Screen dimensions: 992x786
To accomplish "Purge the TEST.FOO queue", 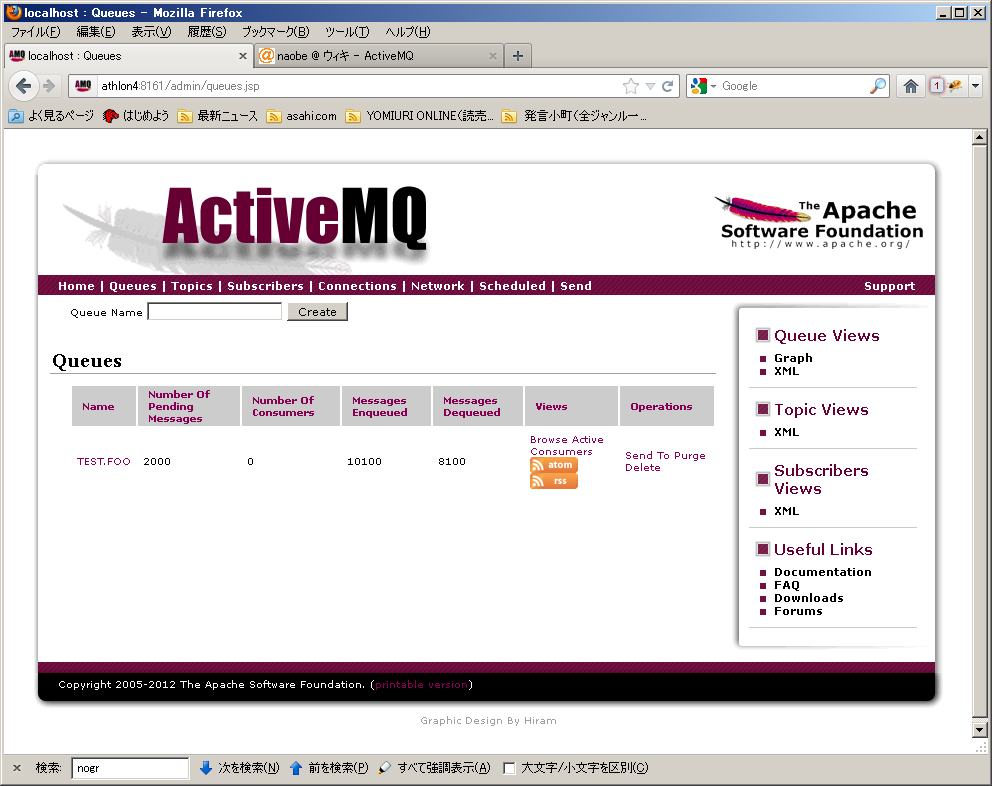I will (690, 456).
